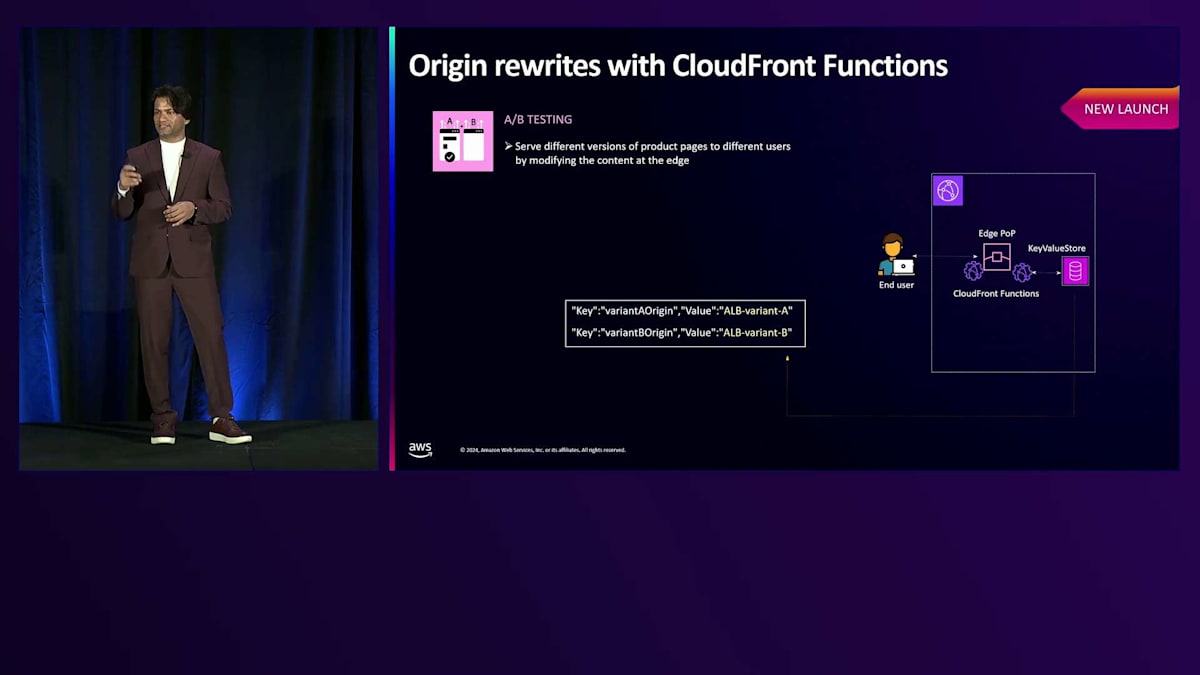Click the KeyValueStore database icon

[x=1075, y=271]
